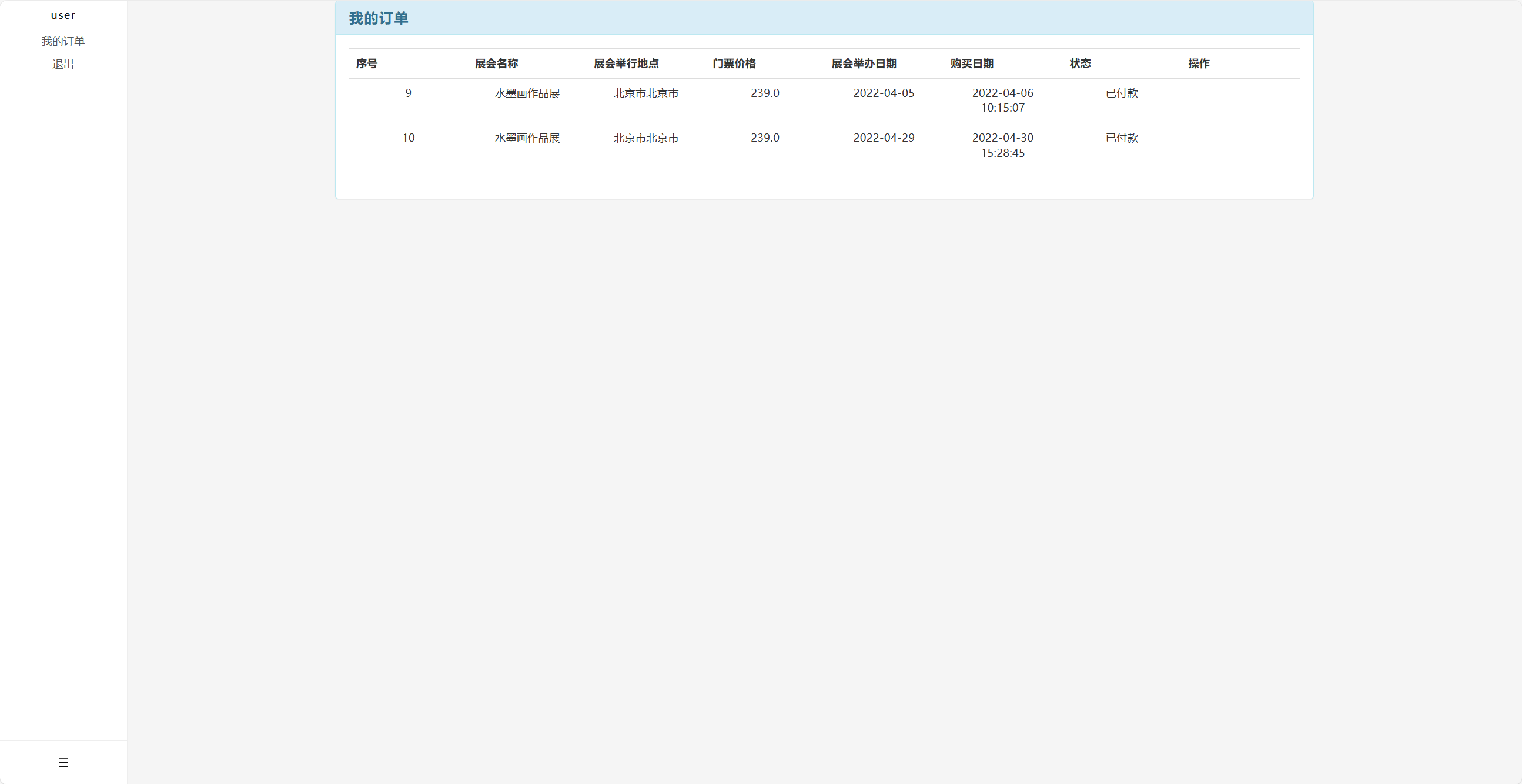The width and height of the screenshot is (1522, 784).
Task: Click the 展会举行地点 column header
Action: [625, 63]
